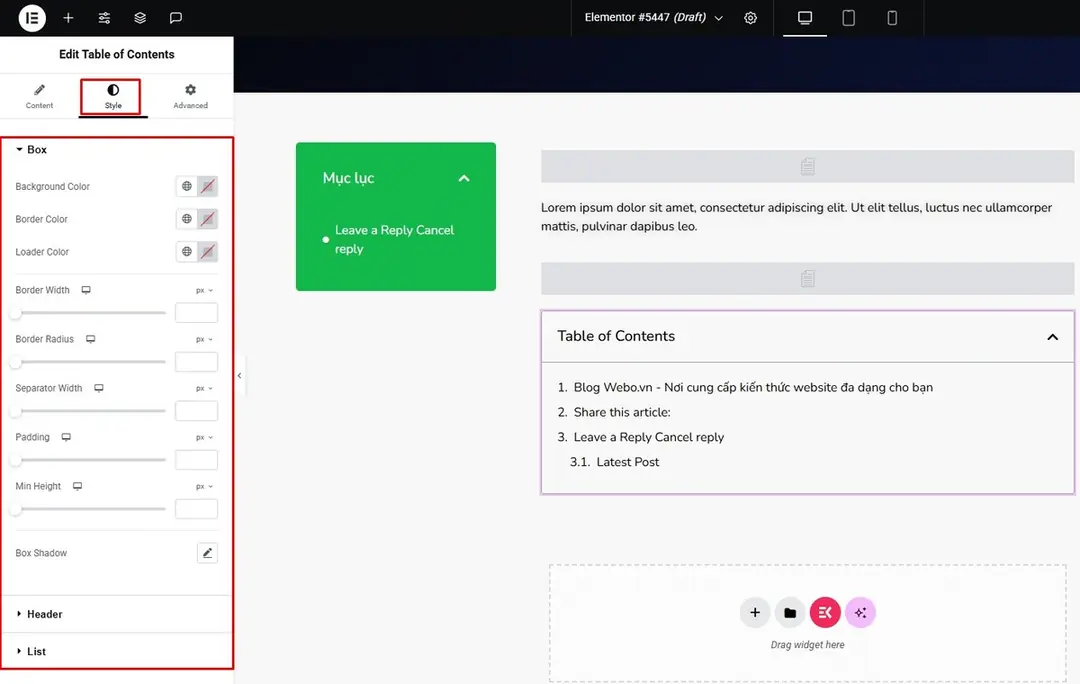The height and width of the screenshot is (684, 1080).
Task: Open the Content tab
Action: tap(39, 96)
